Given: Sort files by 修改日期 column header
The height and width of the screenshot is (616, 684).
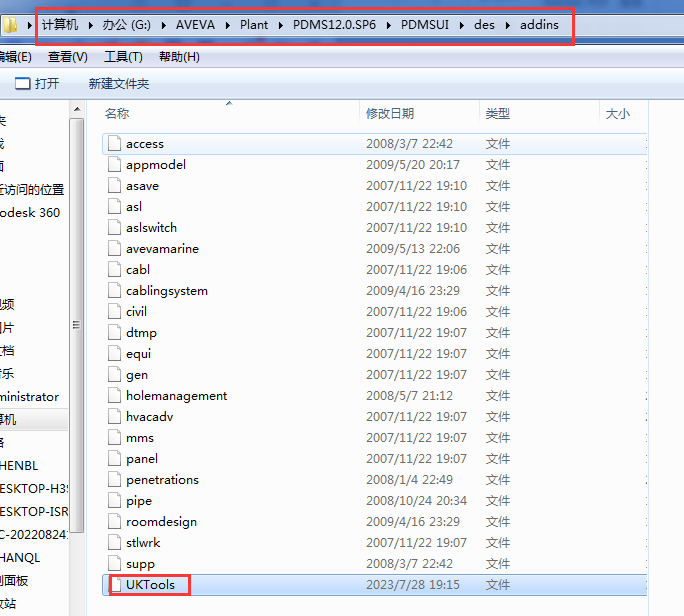Looking at the screenshot, I should 390,114.
